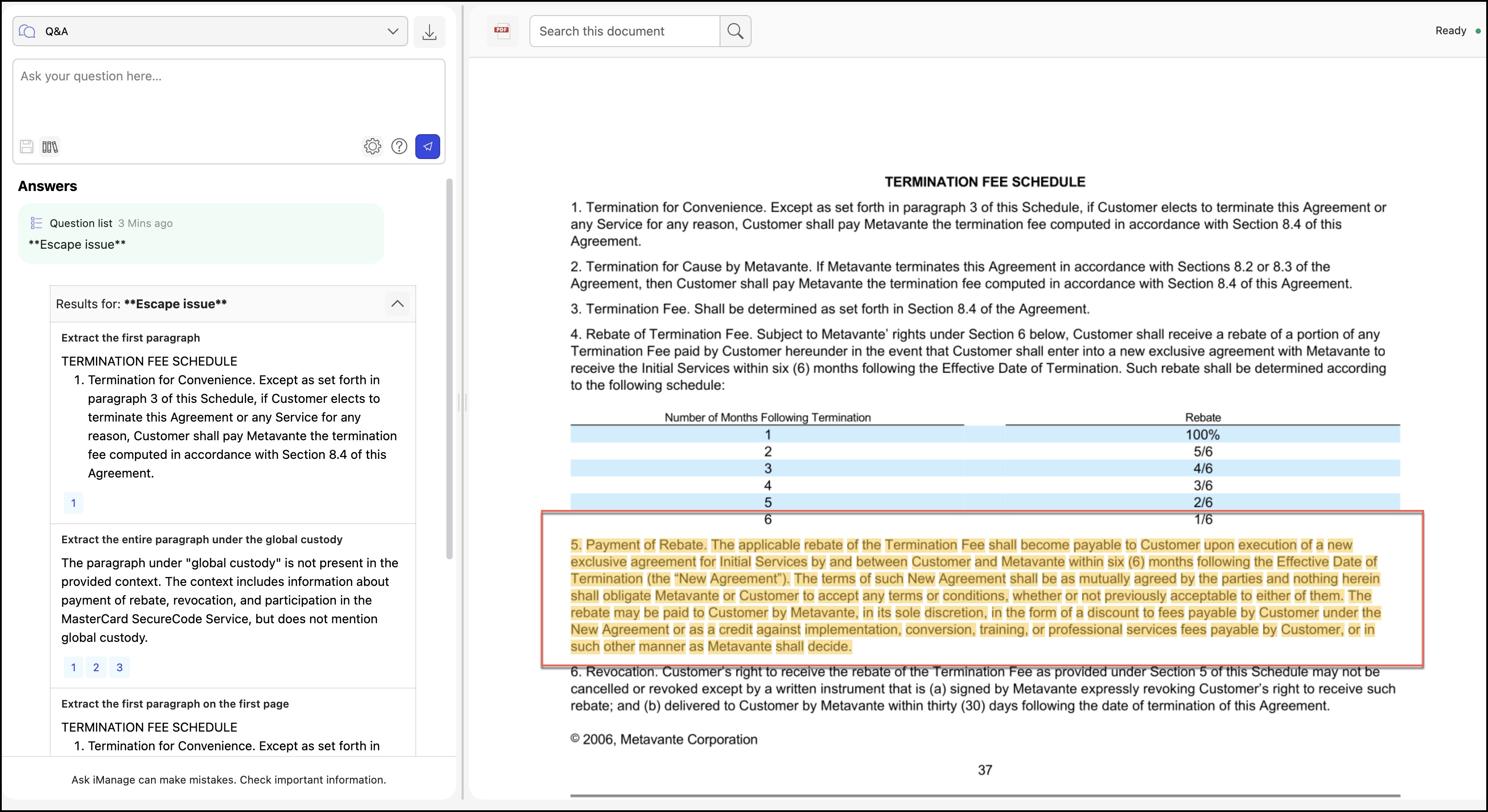Focus the Search this document field
Image resolution: width=1488 pixels, height=812 pixels.
point(625,31)
